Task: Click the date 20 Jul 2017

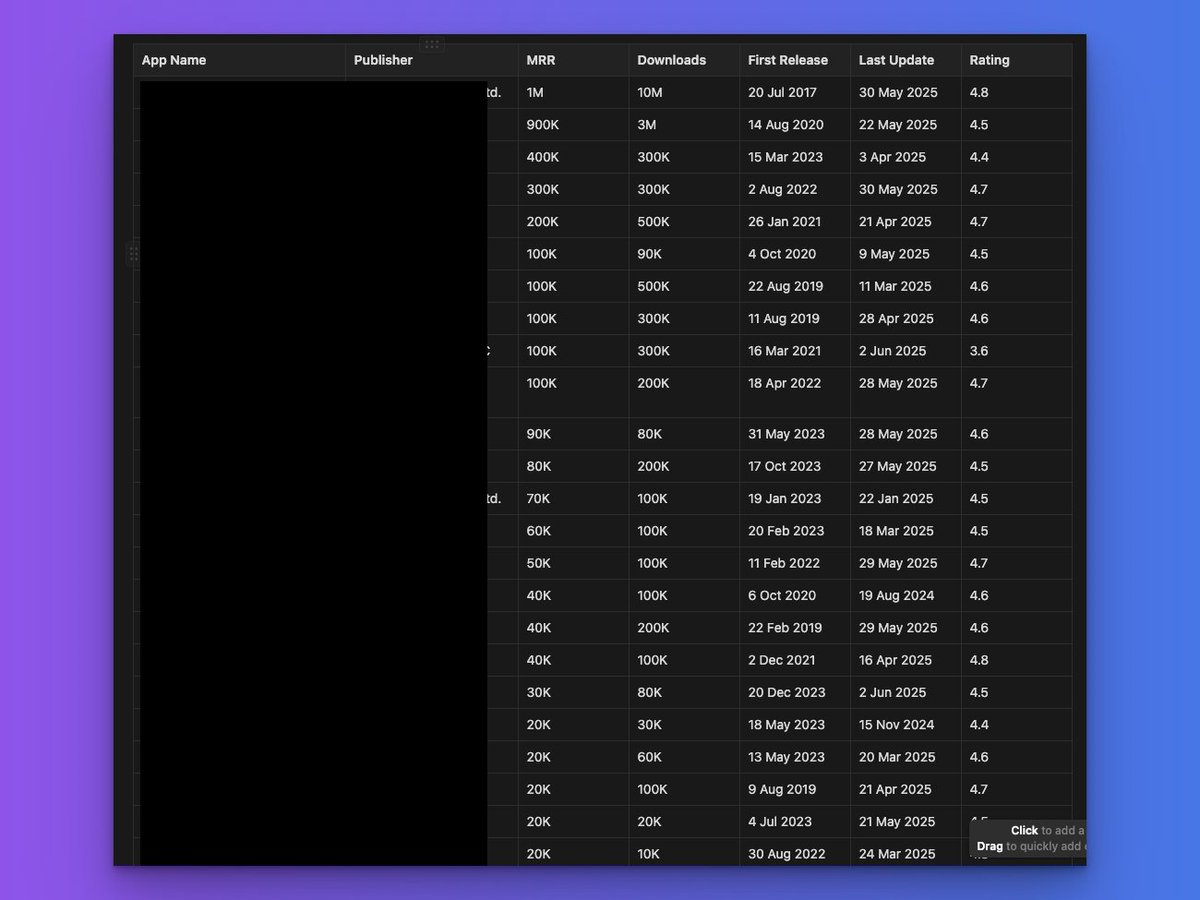Action: (783, 92)
